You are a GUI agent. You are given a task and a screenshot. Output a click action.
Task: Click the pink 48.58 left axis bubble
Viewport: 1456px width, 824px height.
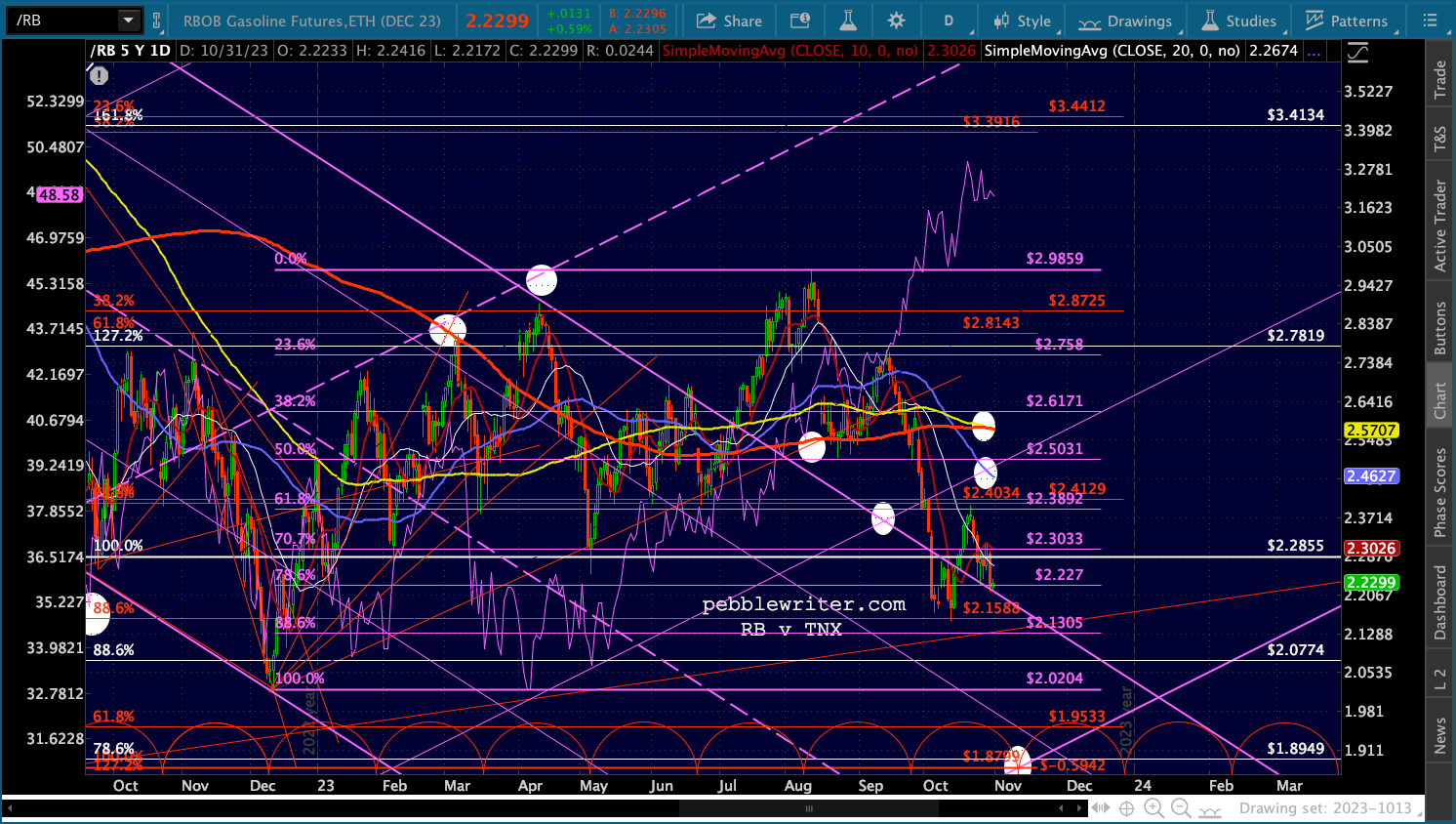(59, 194)
